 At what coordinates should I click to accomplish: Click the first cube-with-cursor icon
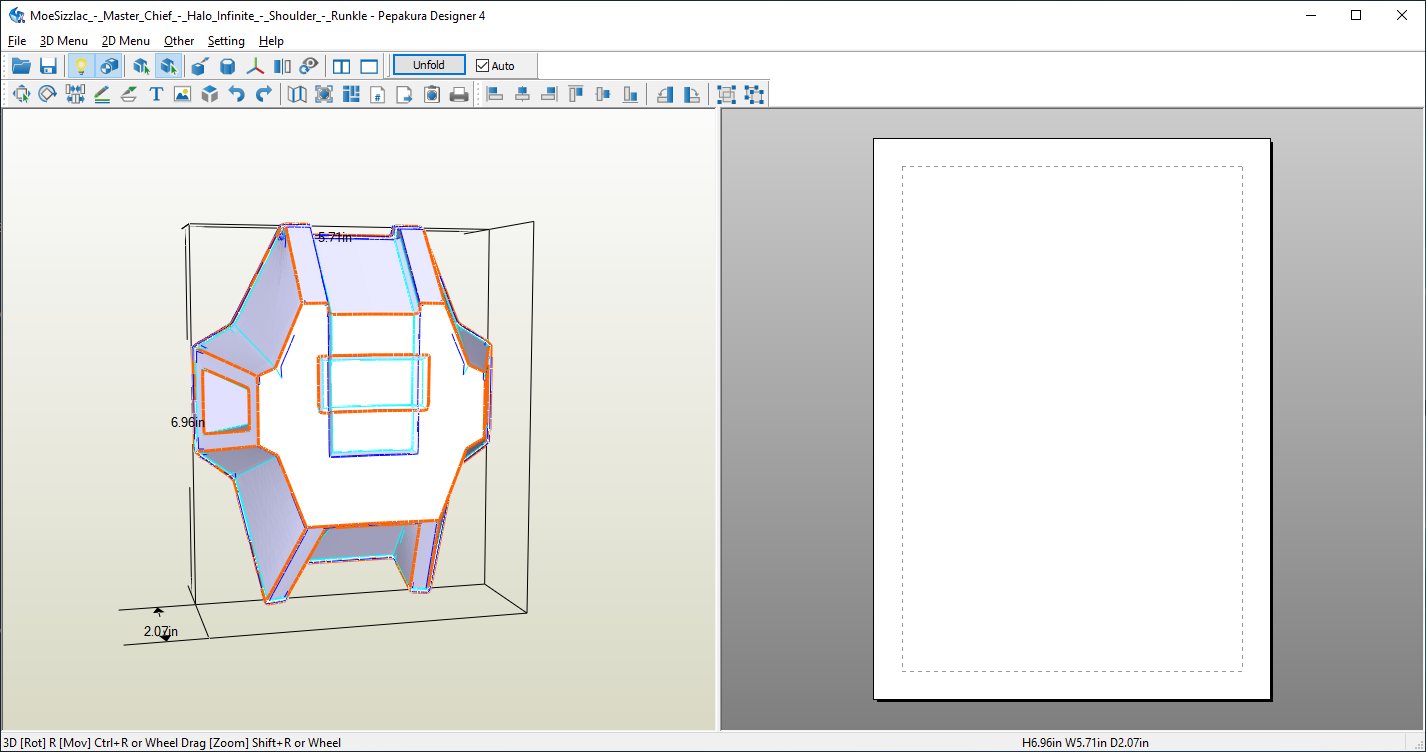(x=142, y=66)
